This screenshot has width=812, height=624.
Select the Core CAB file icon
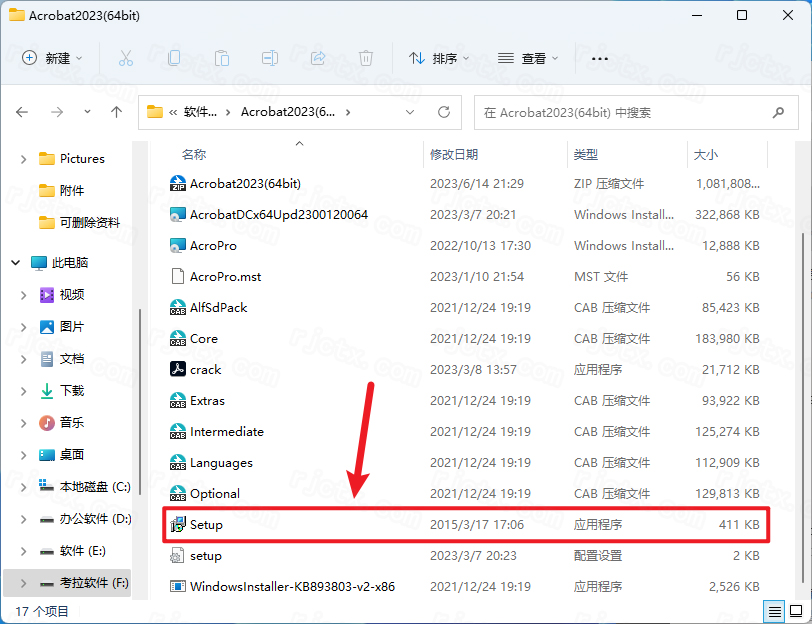point(178,339)
